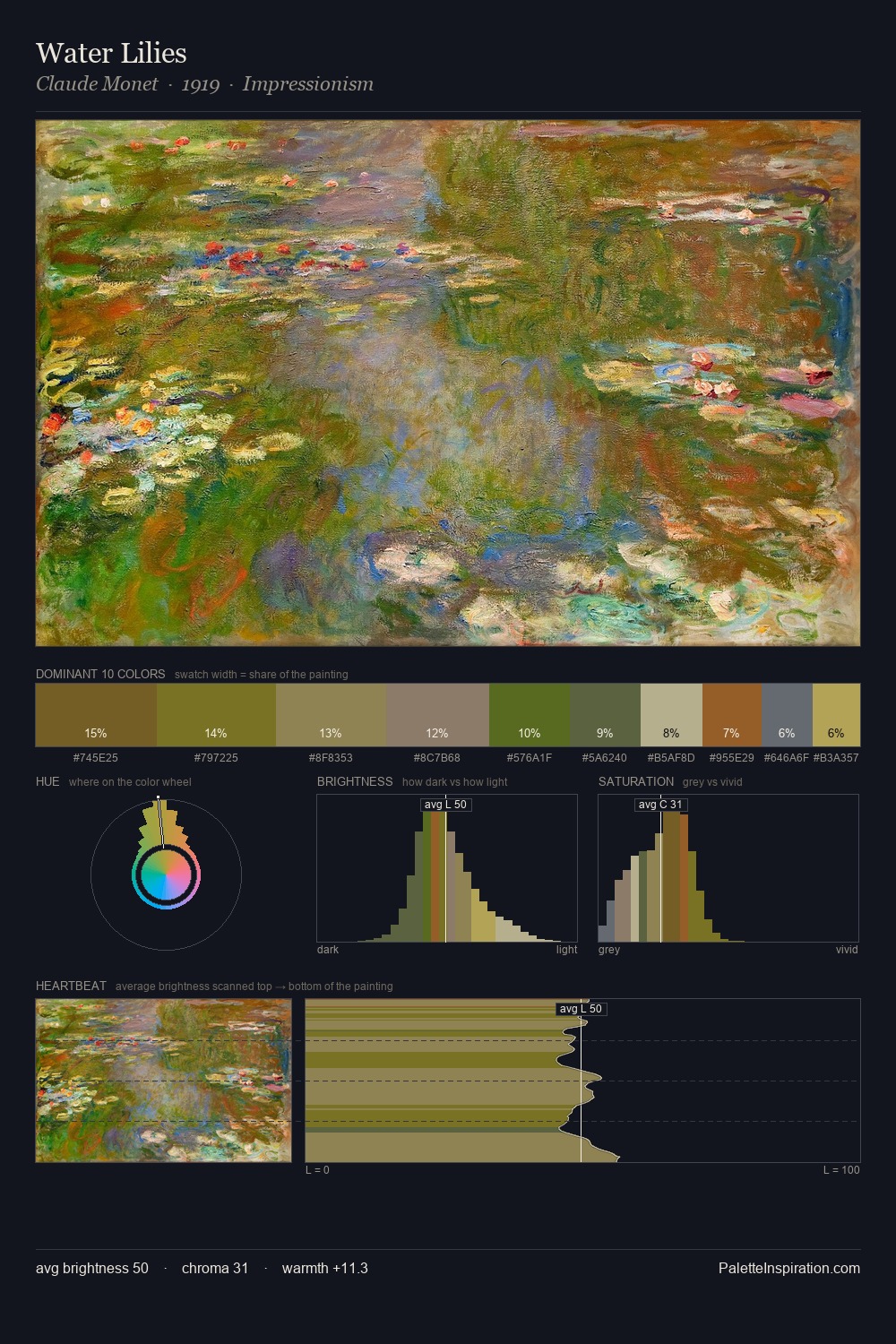The image size is (896, 1344).
Task: Click the 'Water Lilies' title
Action: (111, 53)
